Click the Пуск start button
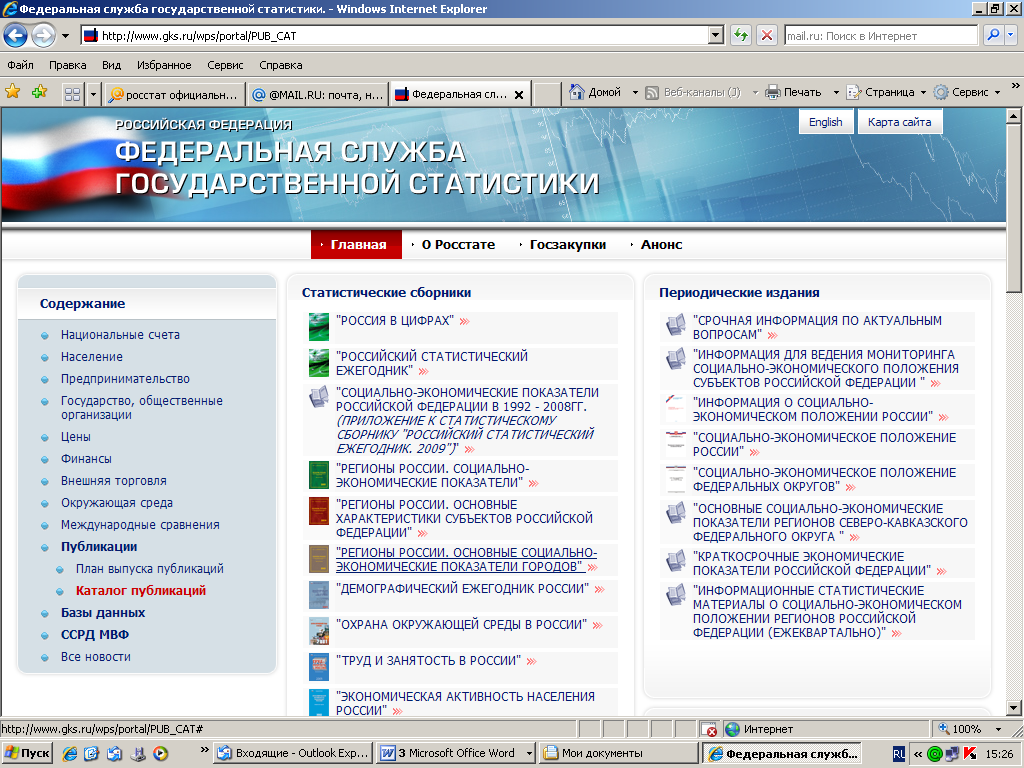Screen dimensions: 1024x768 click(x=27, y=753)
